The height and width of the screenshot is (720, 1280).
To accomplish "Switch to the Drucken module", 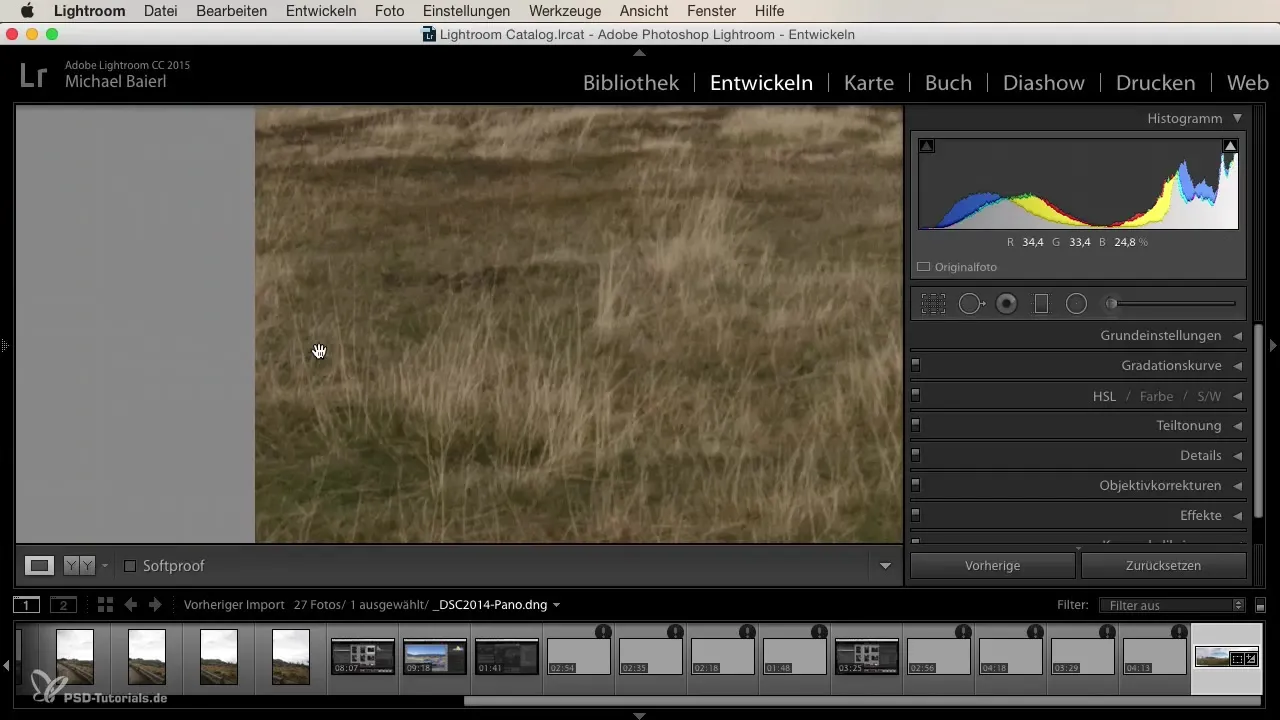I will [x=1155, y=83].
